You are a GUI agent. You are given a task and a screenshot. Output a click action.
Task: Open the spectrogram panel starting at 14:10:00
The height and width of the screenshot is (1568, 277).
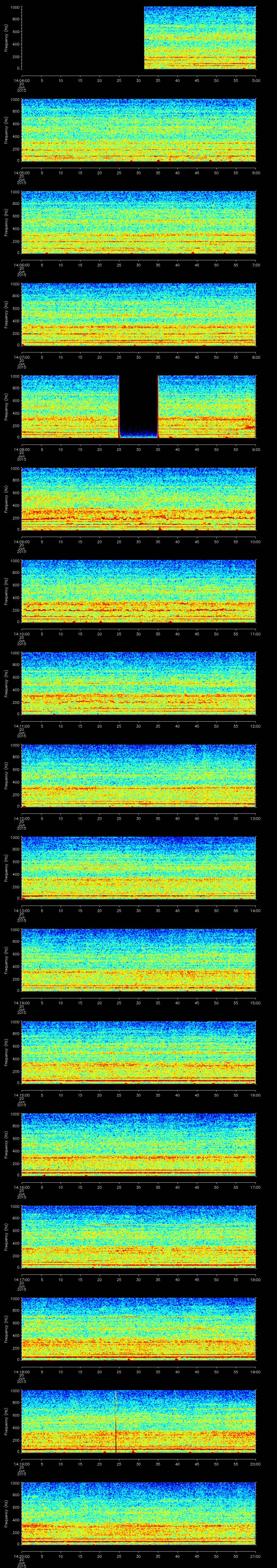click(139, 591)
